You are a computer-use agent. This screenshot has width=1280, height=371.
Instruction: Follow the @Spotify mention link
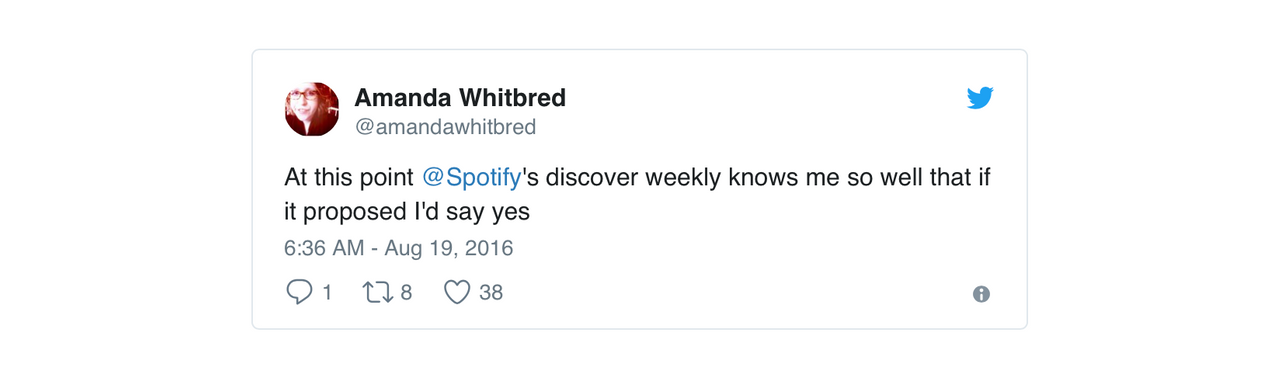[472, 178]
